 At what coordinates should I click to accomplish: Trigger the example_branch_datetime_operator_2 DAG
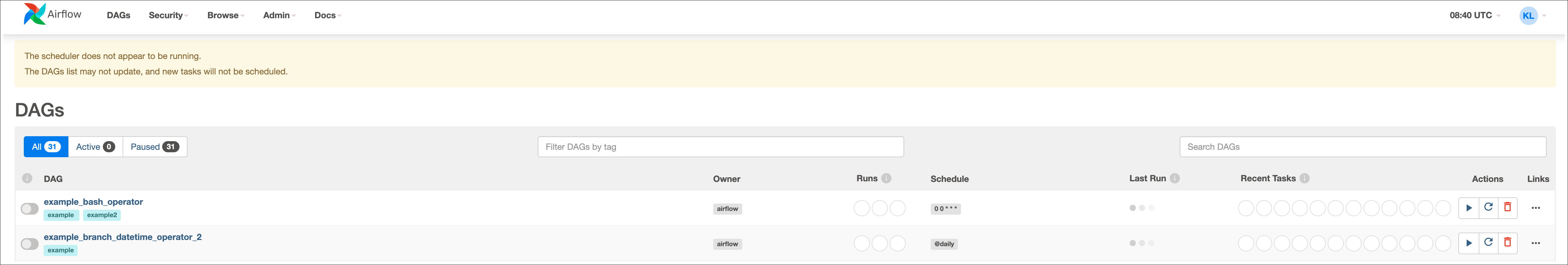coord(1469,243)
